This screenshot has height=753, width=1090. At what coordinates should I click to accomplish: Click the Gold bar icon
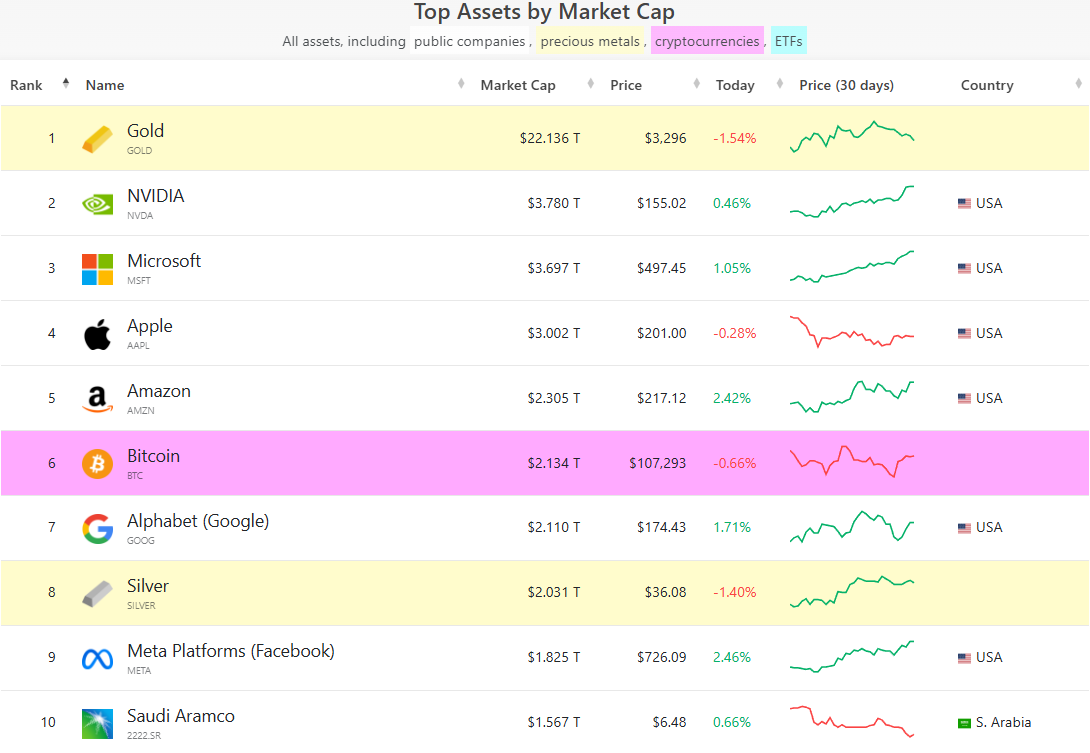coord(97,139)
